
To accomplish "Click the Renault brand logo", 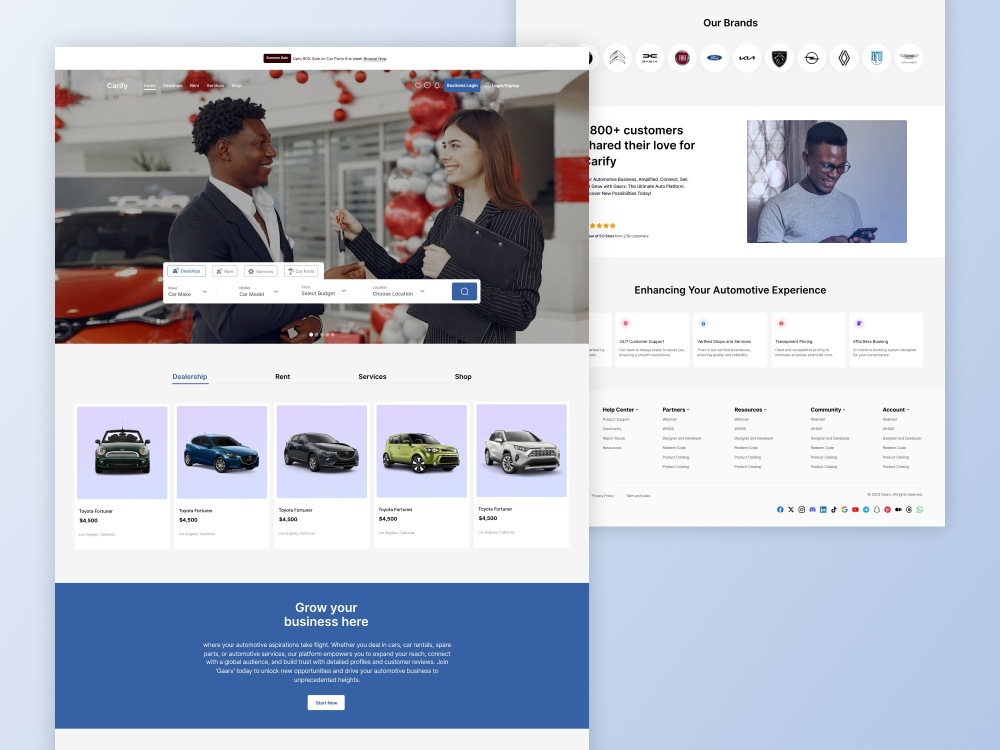I will coord(844,58).
